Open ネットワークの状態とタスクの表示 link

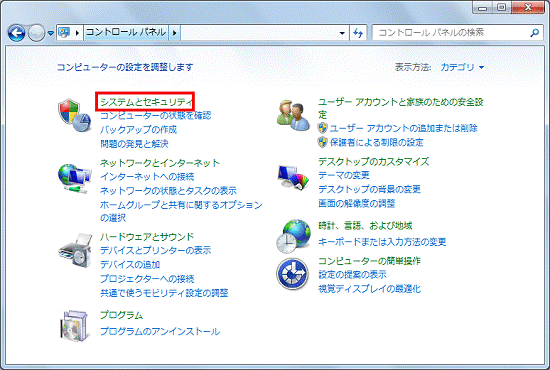tap(168, 190)
